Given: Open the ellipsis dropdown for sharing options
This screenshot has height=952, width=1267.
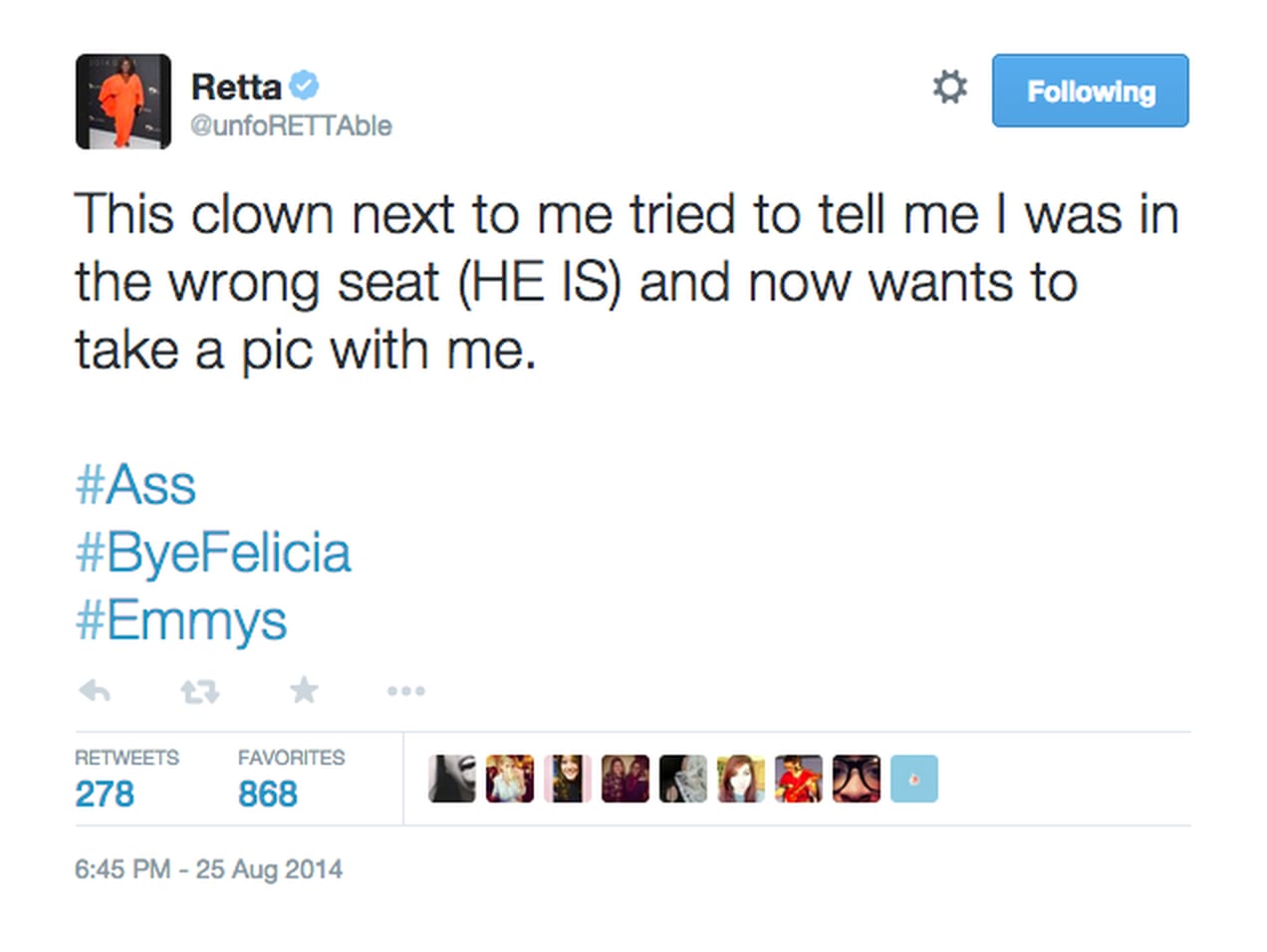Looking at the screenshot, I should tap(405, 691).
